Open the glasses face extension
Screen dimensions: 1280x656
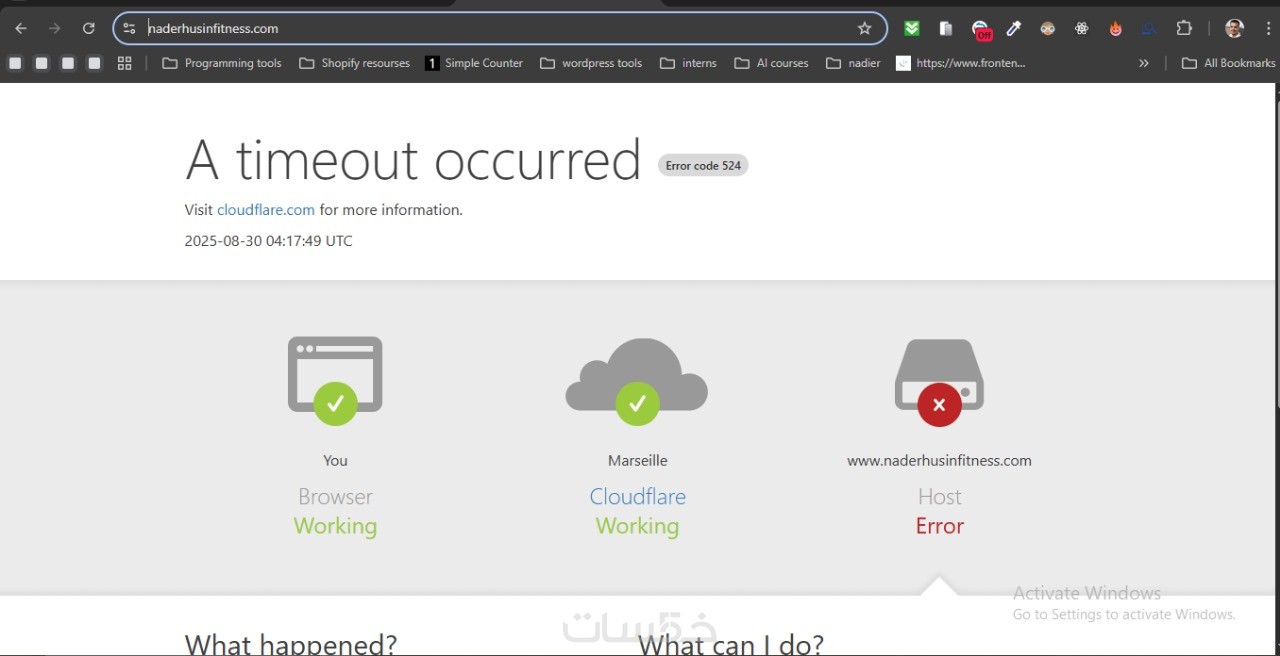click(x=1048, y=29)
